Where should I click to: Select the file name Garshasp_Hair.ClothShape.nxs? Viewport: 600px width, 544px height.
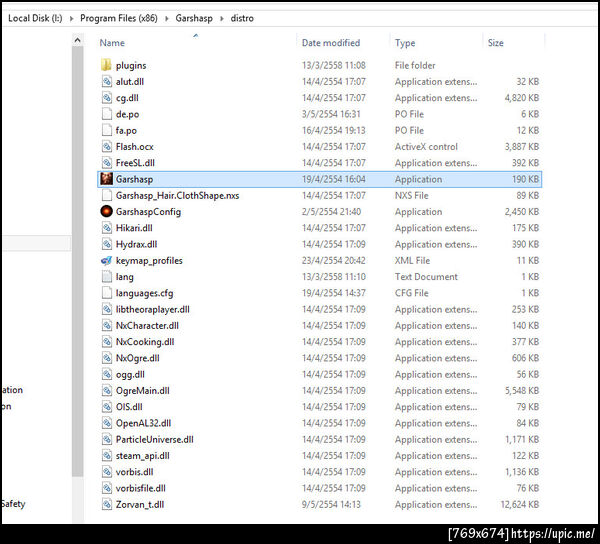pos(178,195)
